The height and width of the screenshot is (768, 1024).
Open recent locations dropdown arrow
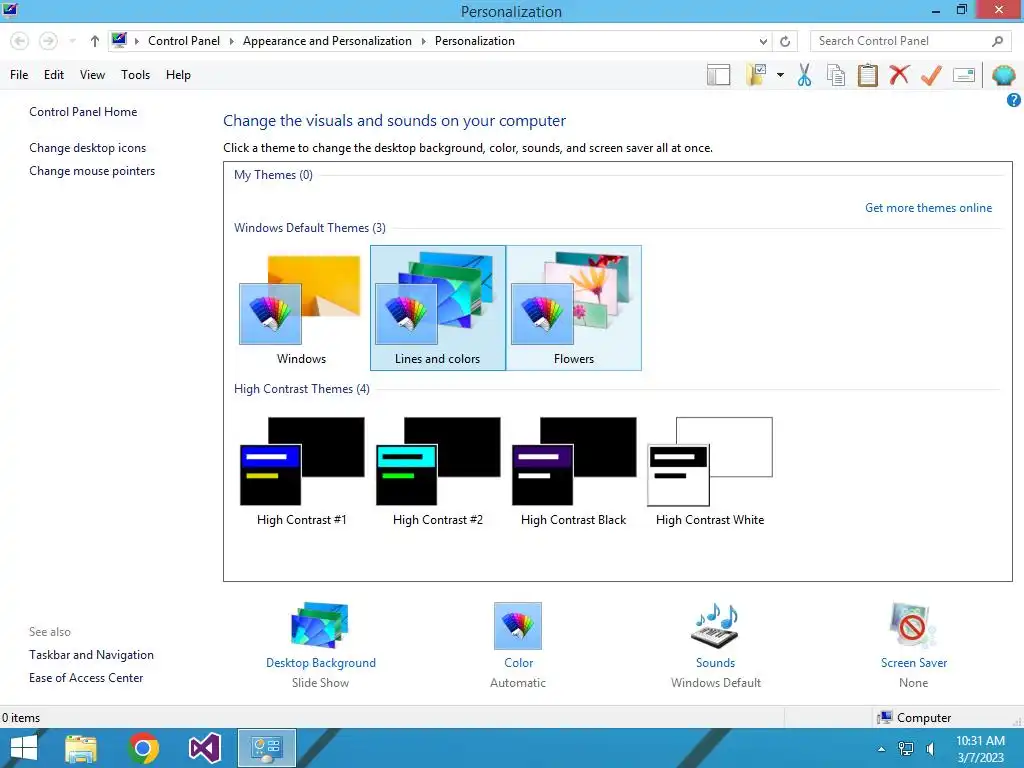[72, 41]
